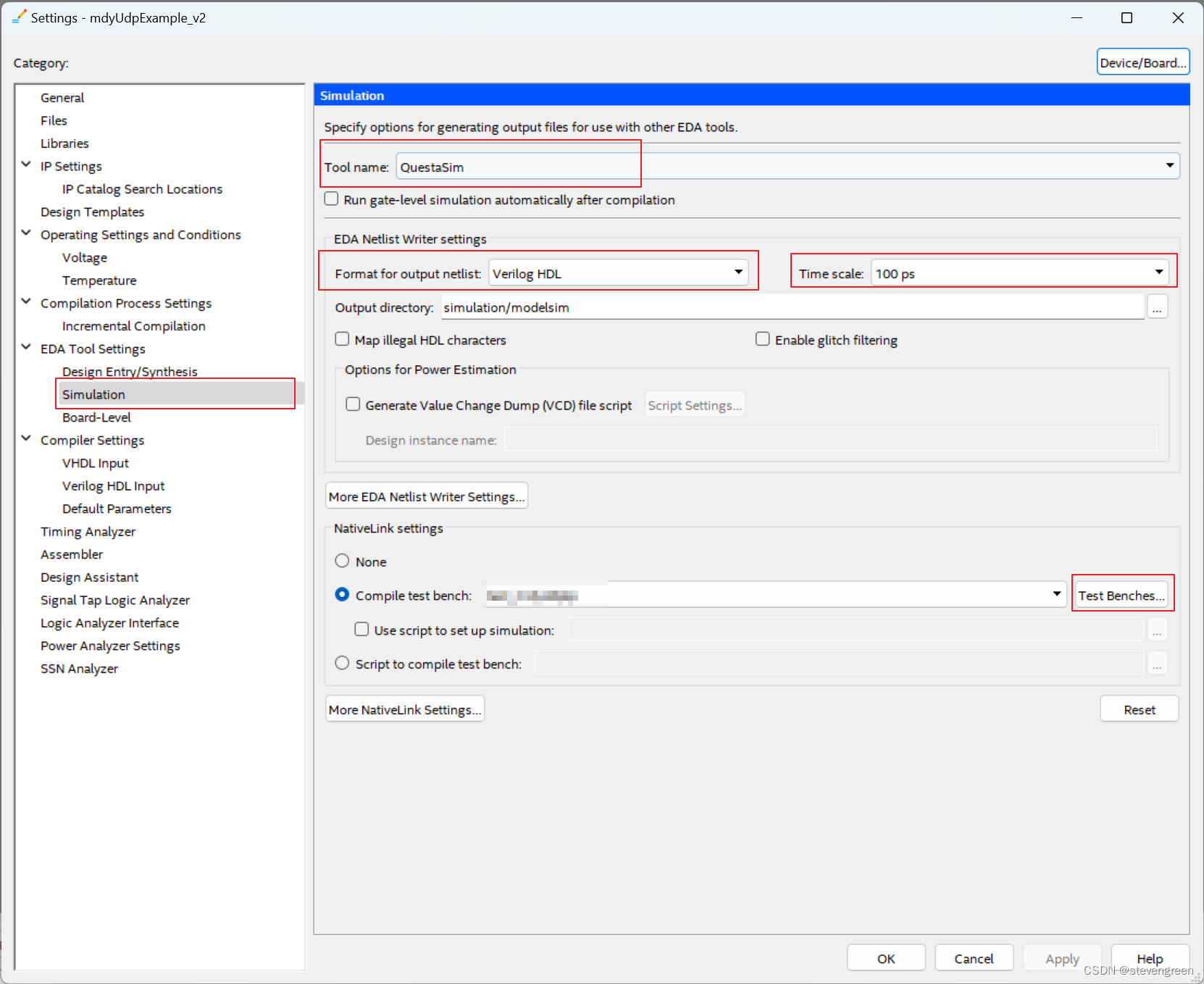Click the Device/Board button
Viewport: 1204px width, 984px height.
click(x=1142, y=62)
